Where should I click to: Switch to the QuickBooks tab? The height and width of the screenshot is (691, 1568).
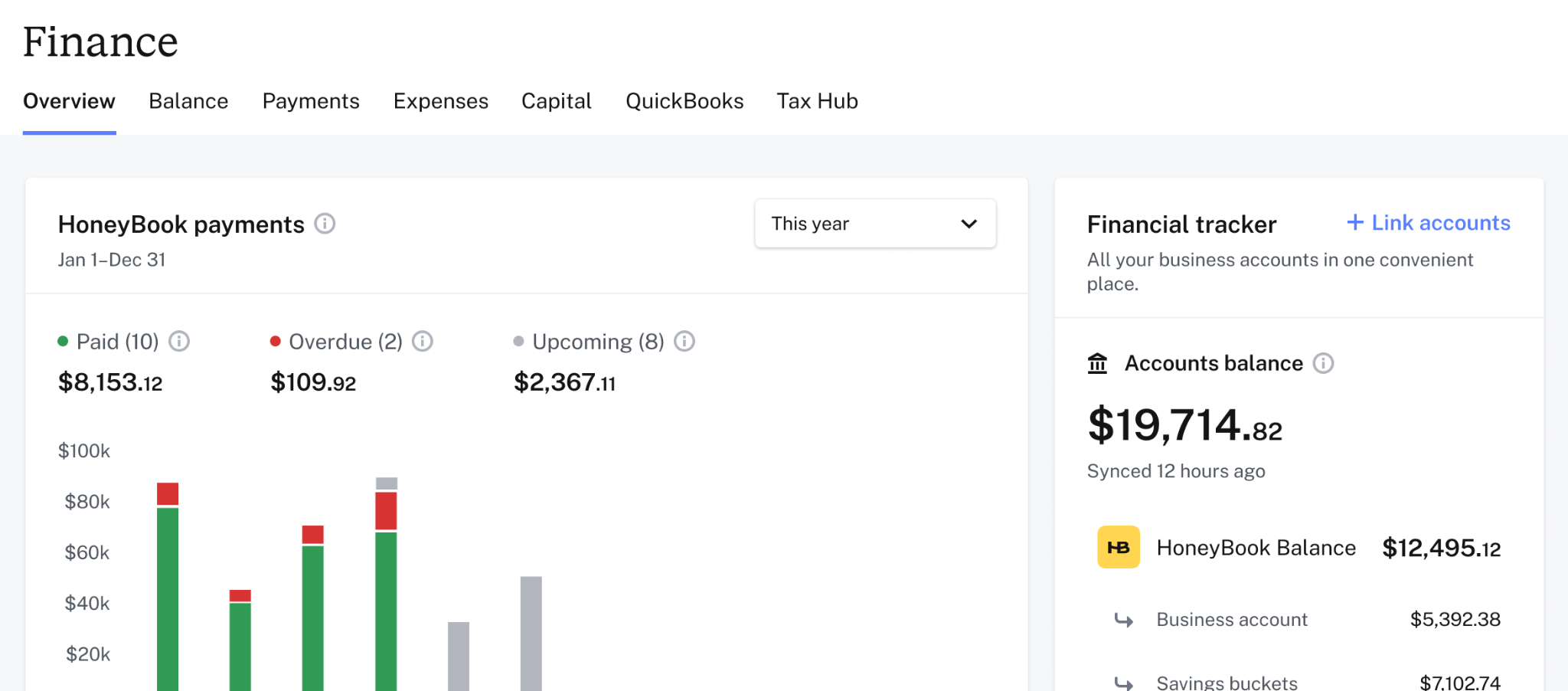pyautogui.click(x=684, y=101)
